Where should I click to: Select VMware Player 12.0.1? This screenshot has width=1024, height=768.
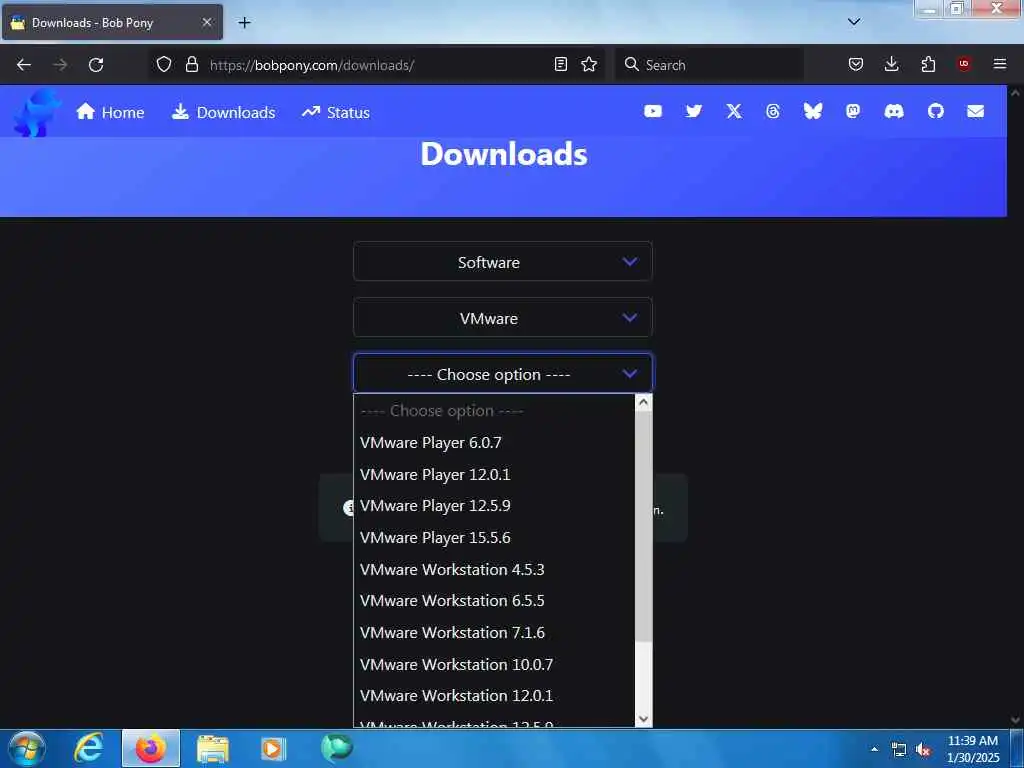click(494, 475)
